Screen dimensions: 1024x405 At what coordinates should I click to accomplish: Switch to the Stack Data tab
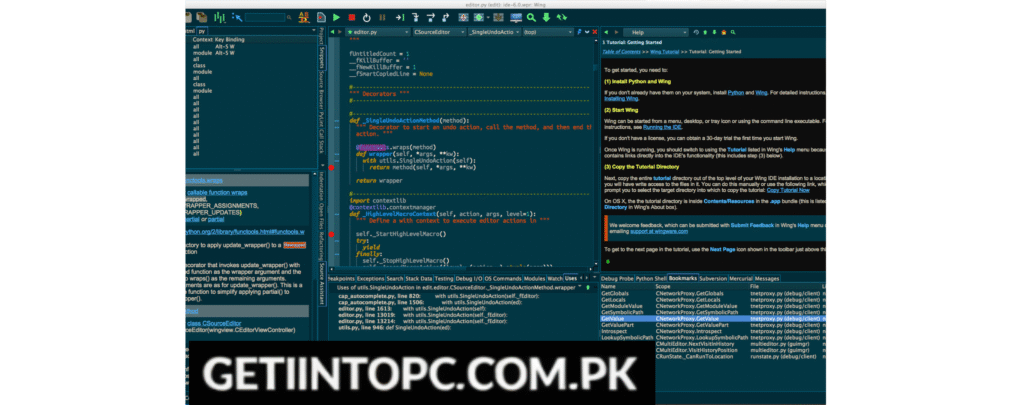click(x=419, y=278)
